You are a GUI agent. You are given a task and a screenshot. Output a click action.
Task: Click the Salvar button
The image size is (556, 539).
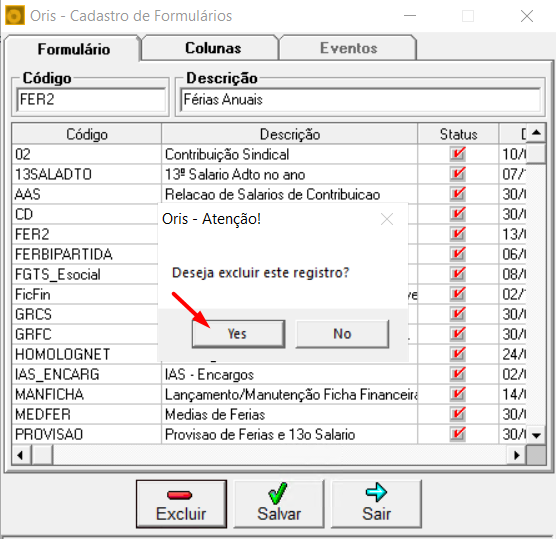[x=279, y=504]
